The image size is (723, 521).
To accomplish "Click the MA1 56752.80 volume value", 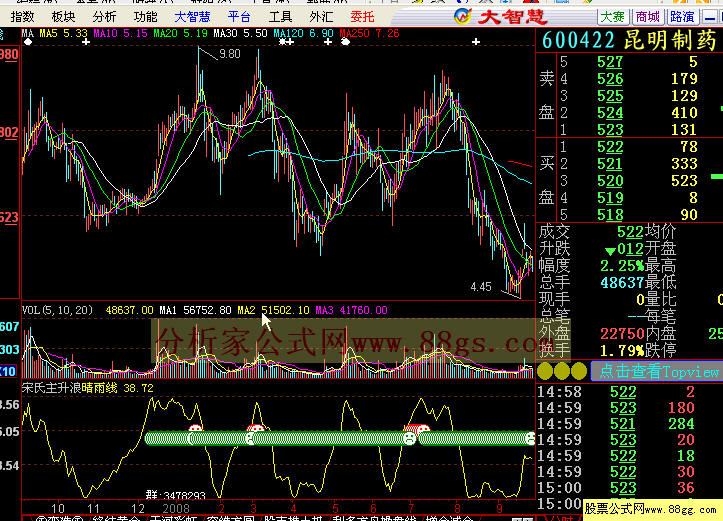I will [196, 310].
